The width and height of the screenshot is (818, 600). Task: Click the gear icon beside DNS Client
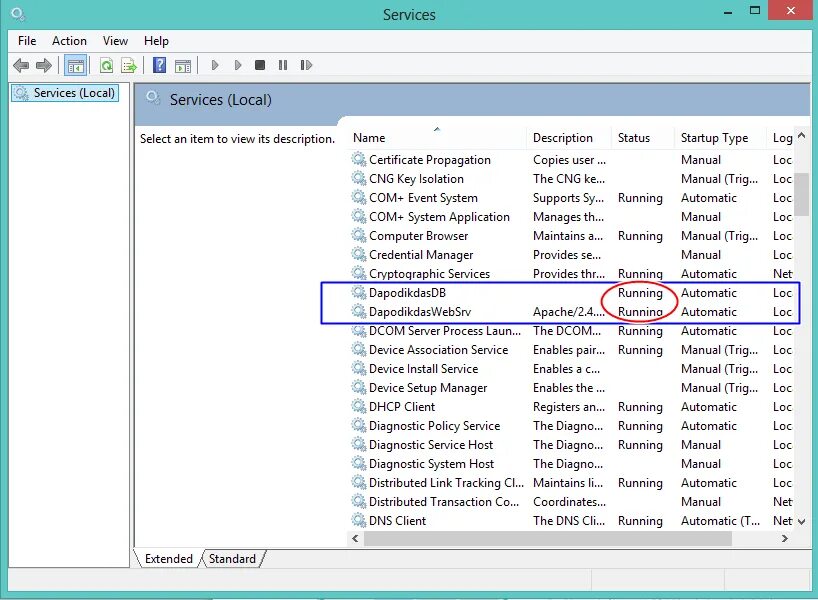click(x=358, y=520)
